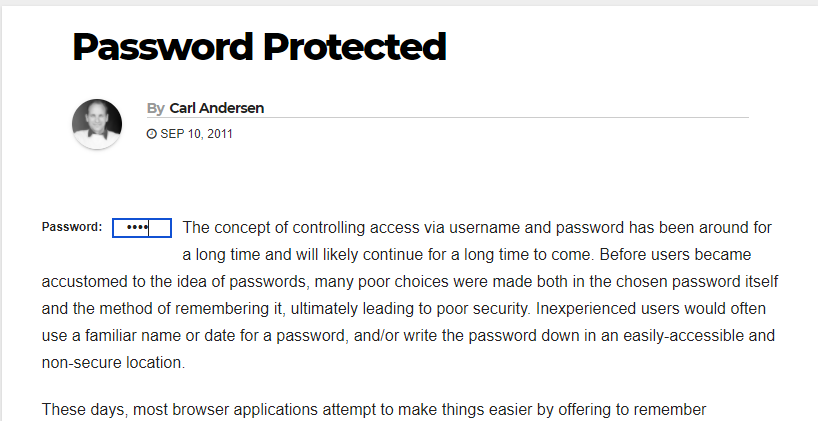Click the 'By' text before author name
Screen dimensions: 818x421
[x=156, y=108]
